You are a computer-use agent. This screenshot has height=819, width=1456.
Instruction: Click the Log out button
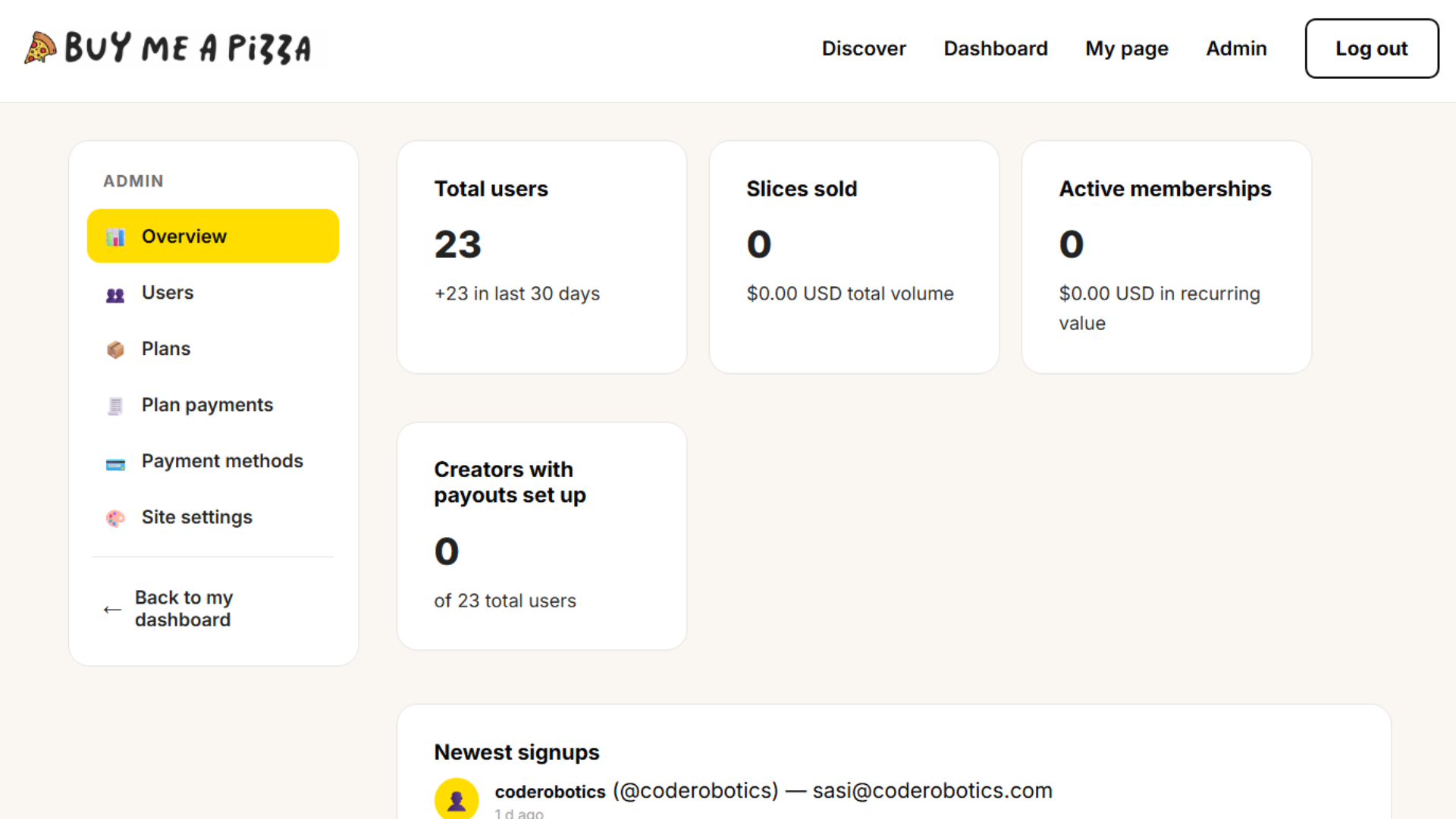1371,49
